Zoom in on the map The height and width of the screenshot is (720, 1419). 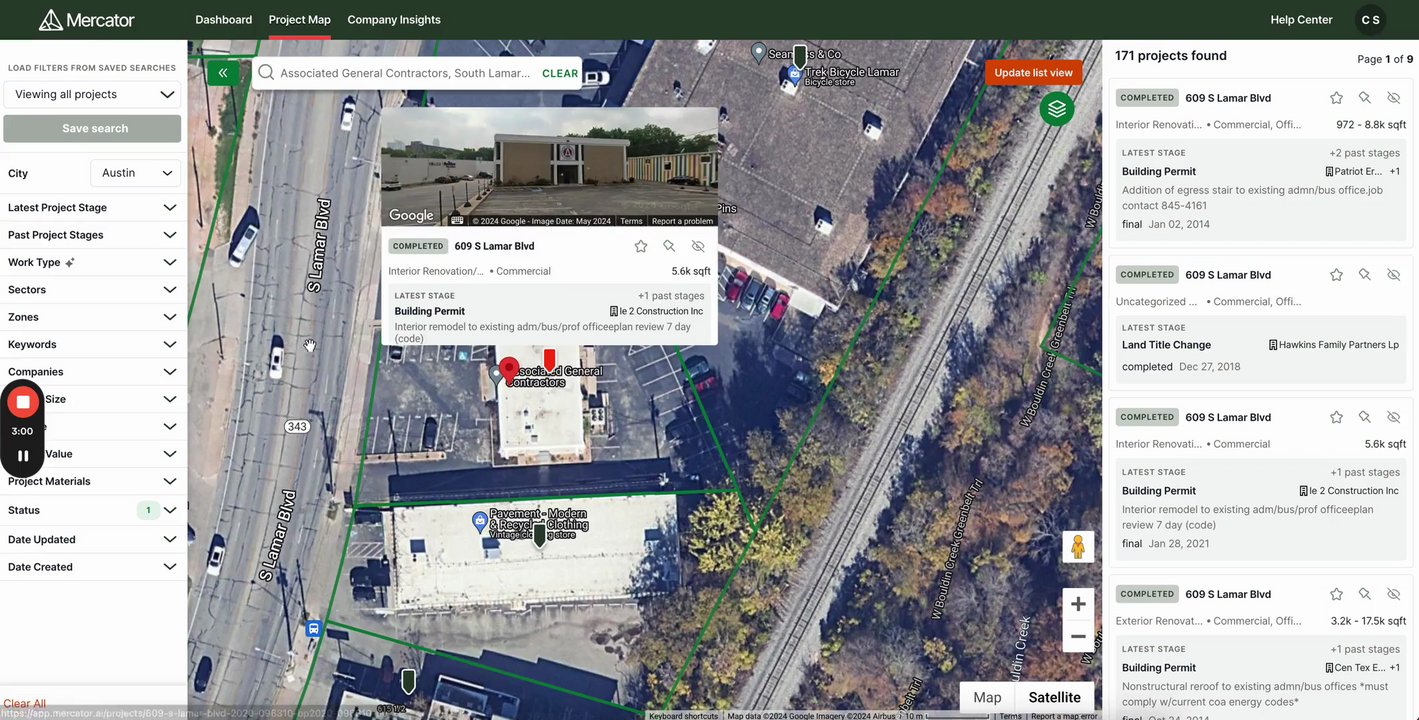(x=1078, y=604)
